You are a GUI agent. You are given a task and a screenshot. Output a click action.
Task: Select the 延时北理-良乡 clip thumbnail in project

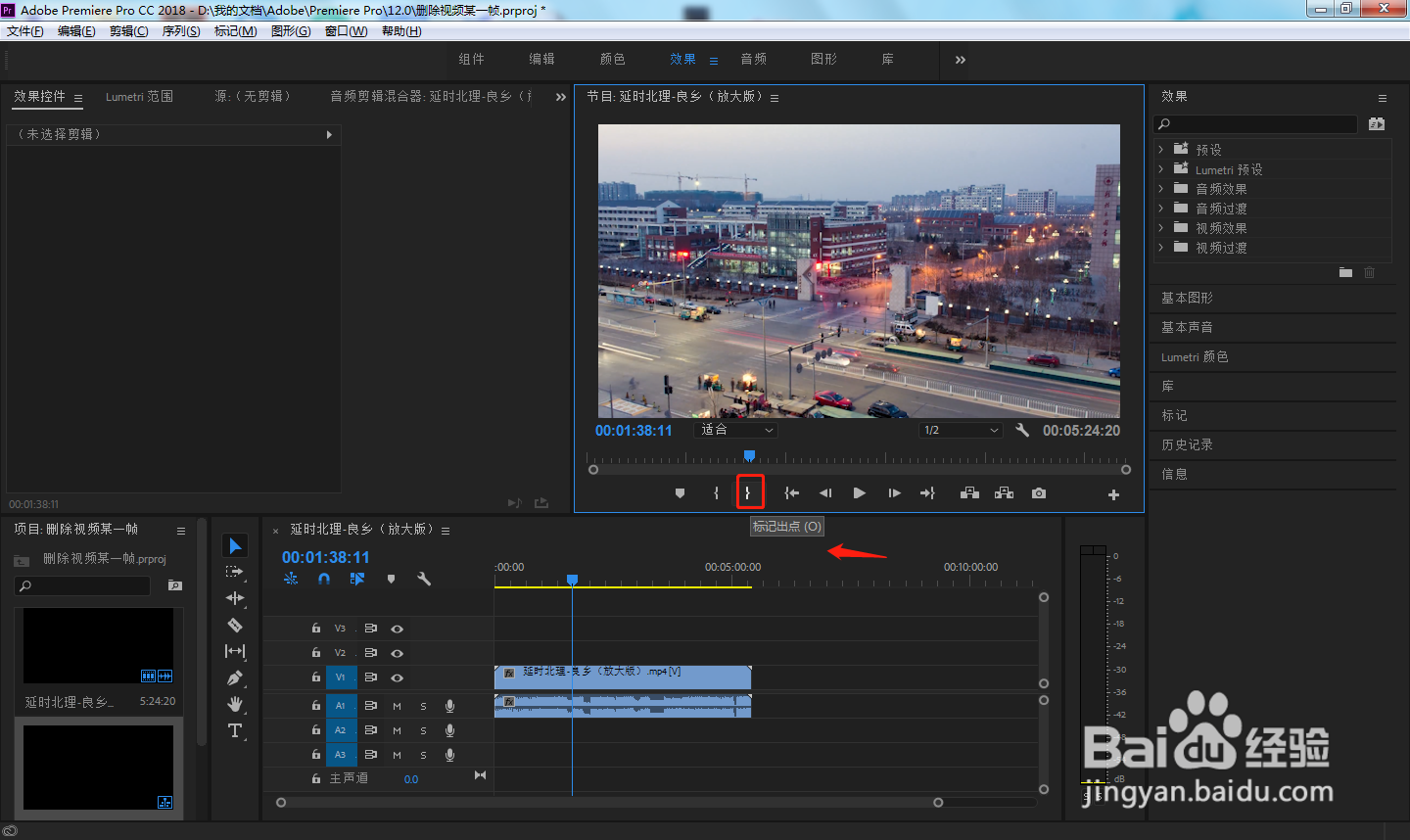[x=98, y=646]
